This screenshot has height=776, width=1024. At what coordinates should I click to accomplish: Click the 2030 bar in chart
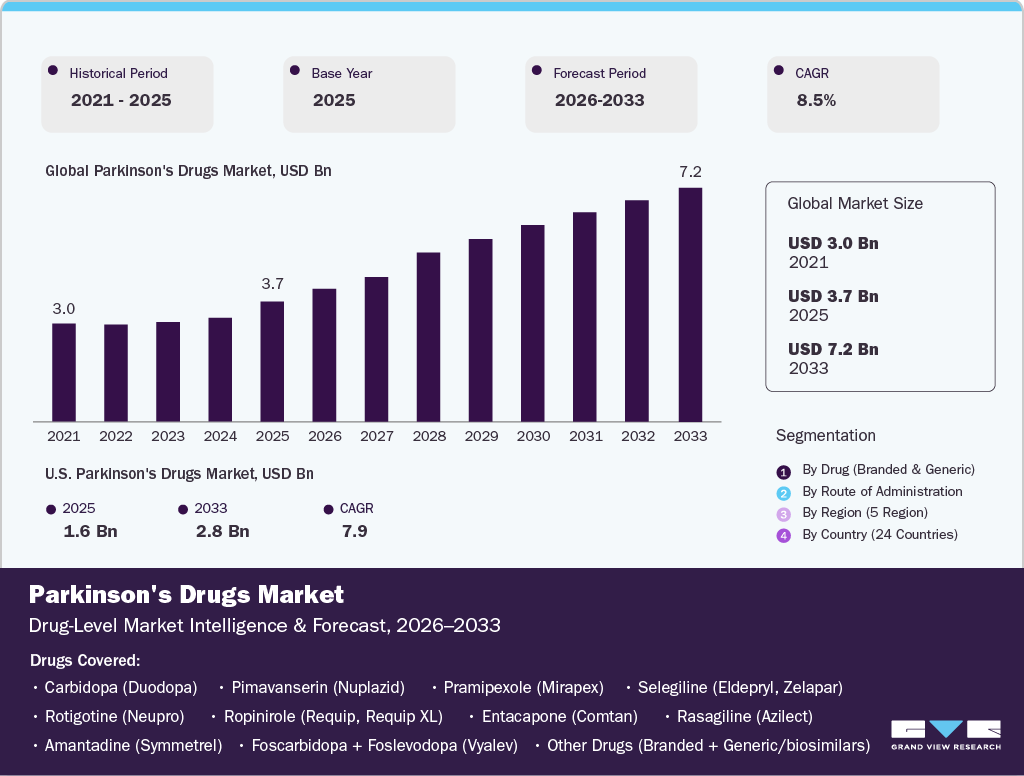(533, 323)
